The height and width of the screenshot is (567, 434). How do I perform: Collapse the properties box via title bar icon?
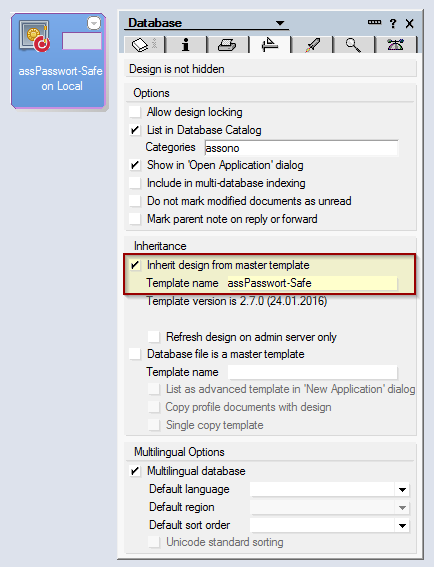point(374,22)
